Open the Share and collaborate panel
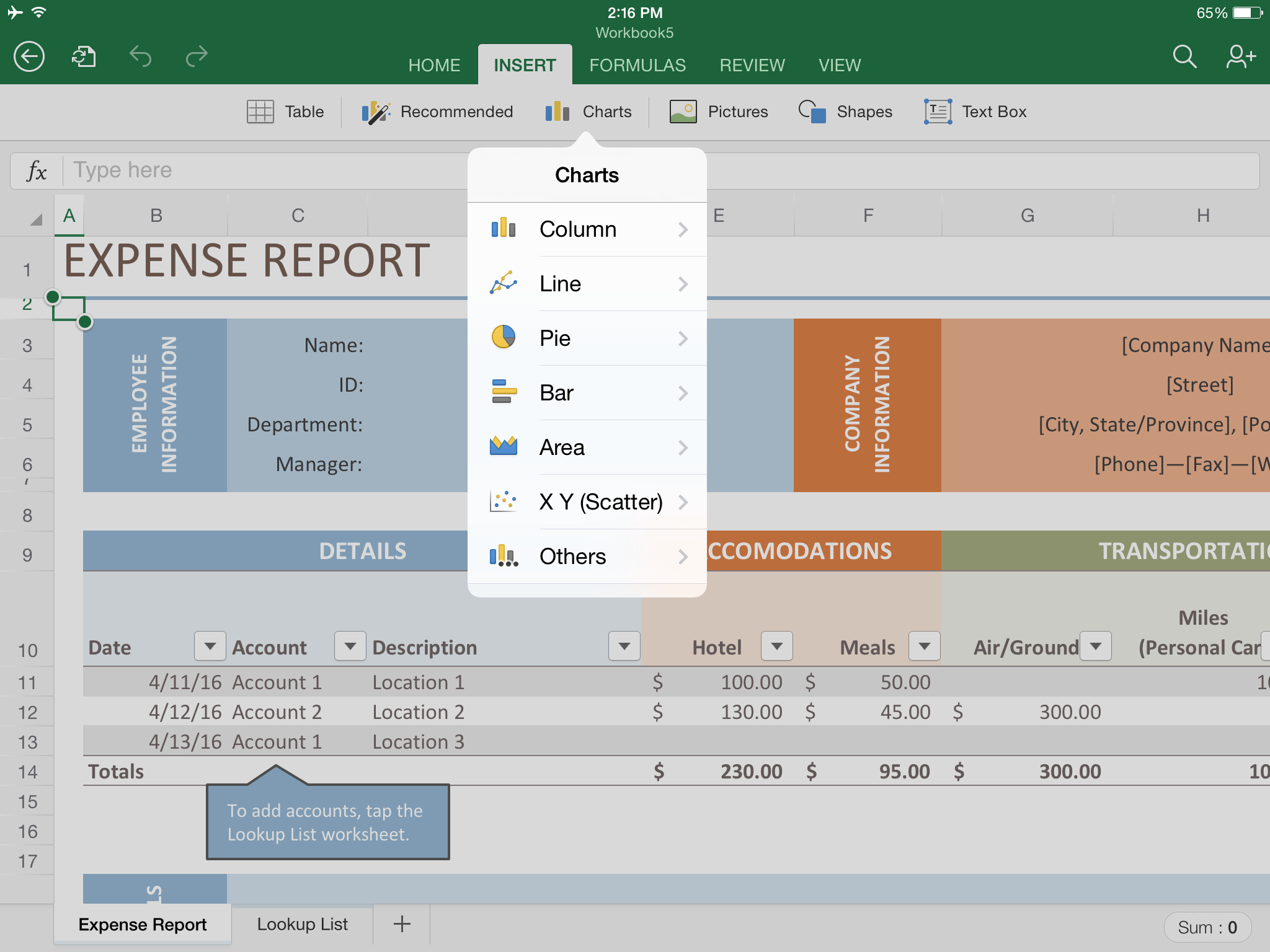The width and height of the screenshot is (1270, 952). pos(1239,56)
